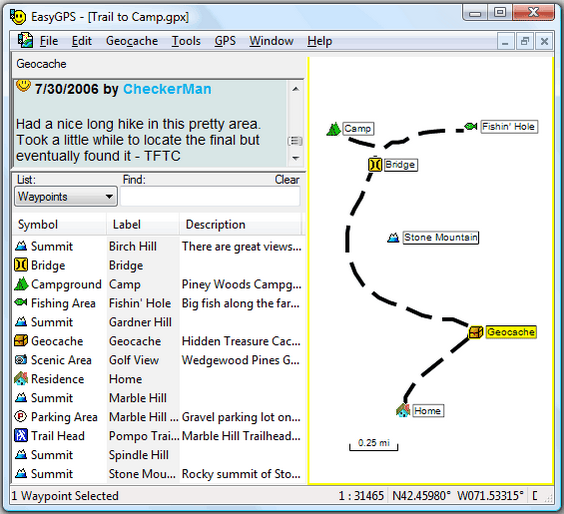The height and width of the screenshot is (514, 564).
Task: Sort list by Symbol column header
Action: (59, 224)
